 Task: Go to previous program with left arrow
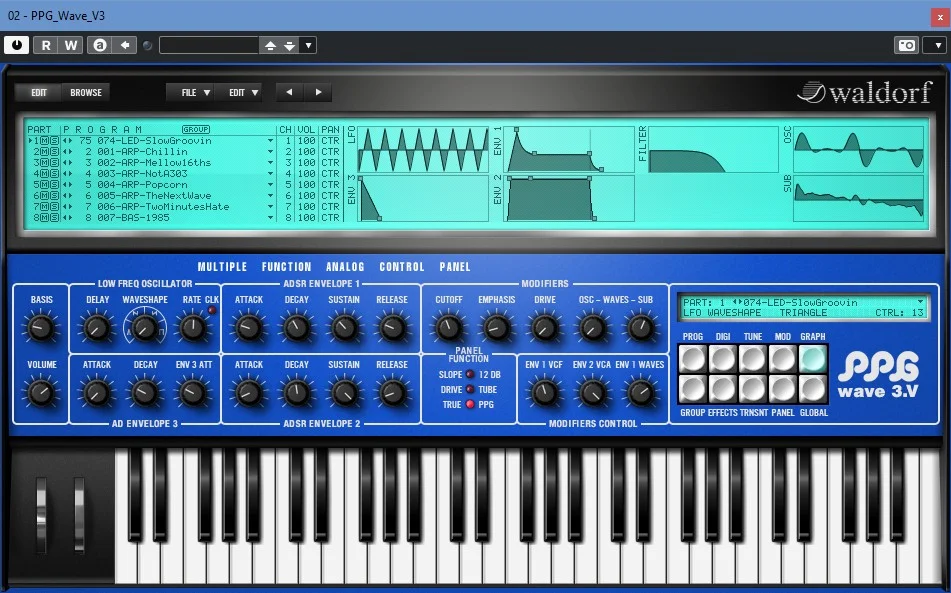tap(289, 92)
